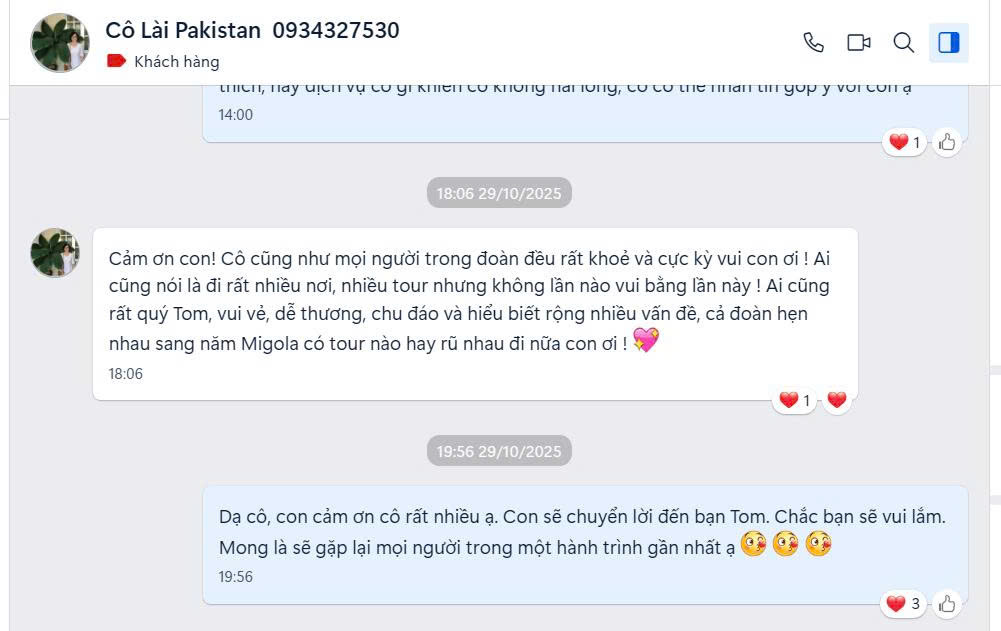Click the red Khách hàng tag icon

(116, 61)
